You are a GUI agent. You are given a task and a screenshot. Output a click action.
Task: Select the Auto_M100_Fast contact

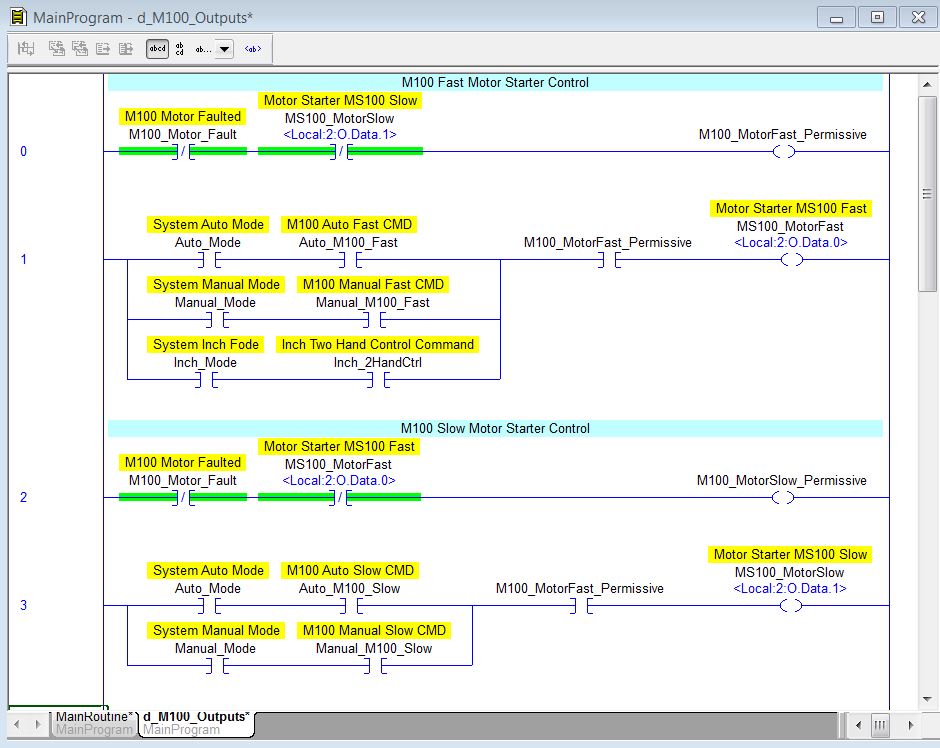[x=350, y=260]
